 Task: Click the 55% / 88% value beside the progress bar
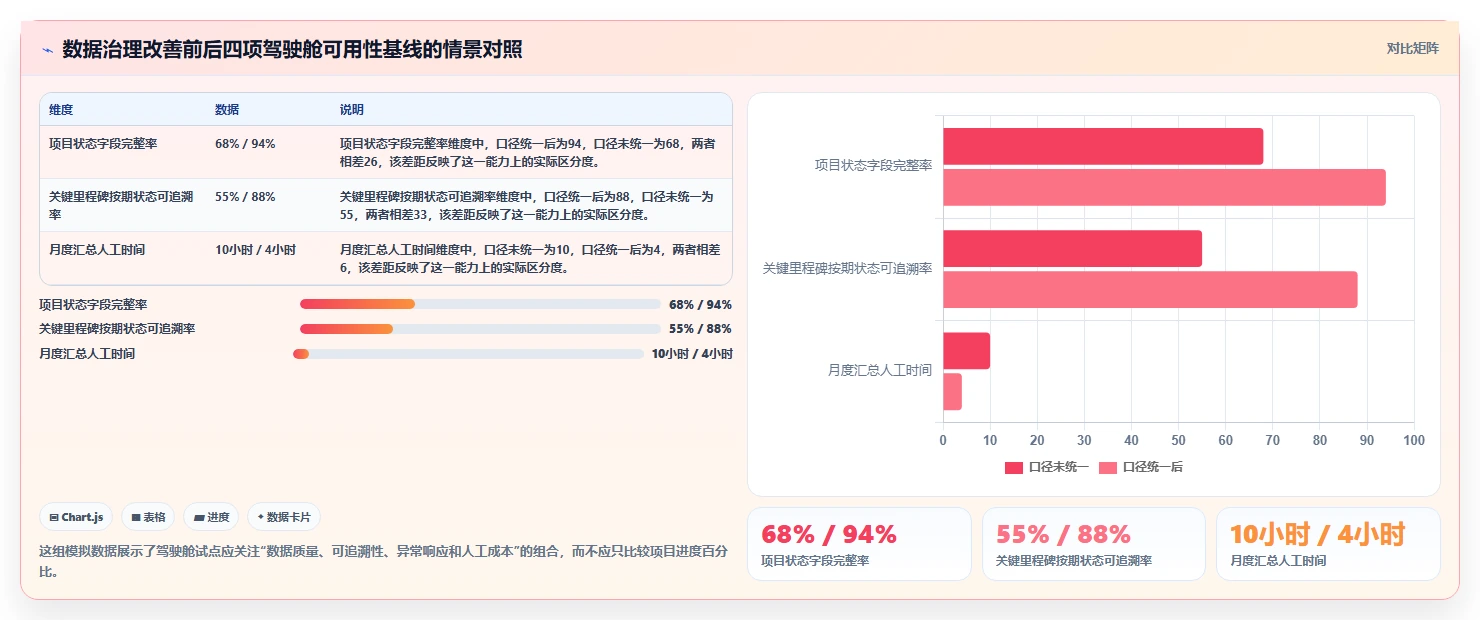pyautogui.click(x=700, y=329)
